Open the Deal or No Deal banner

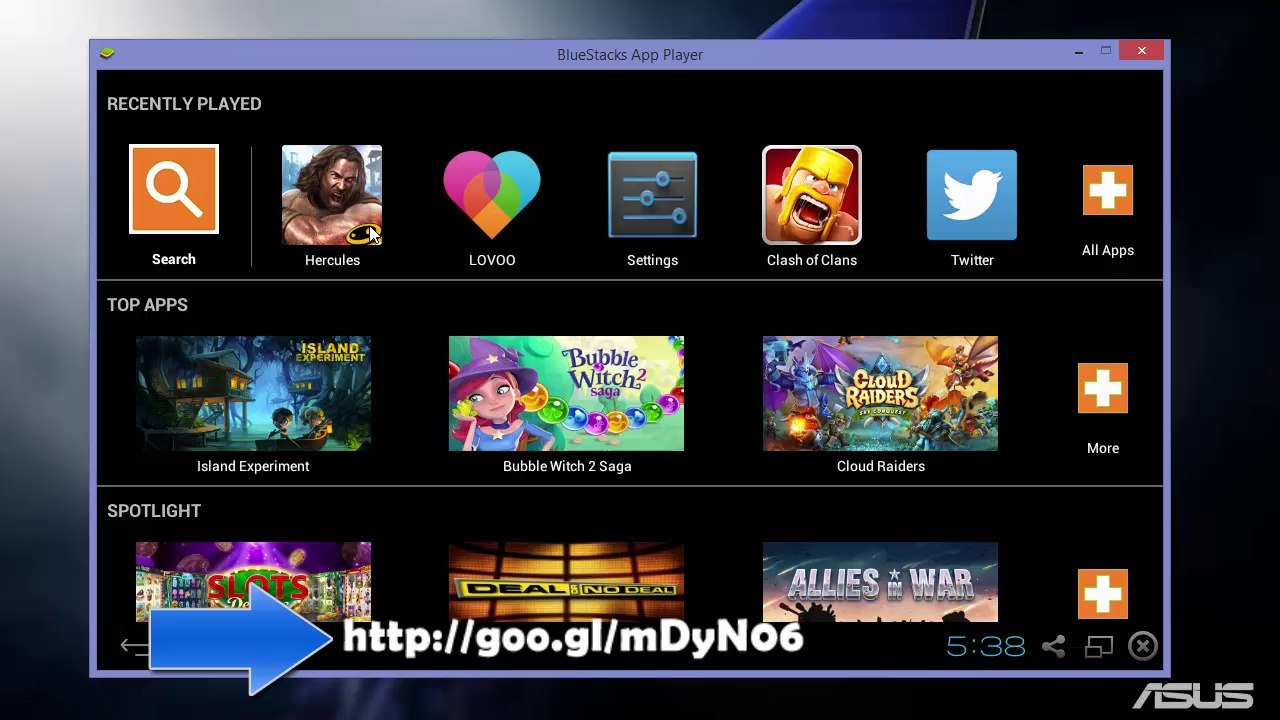click(566, 582)
